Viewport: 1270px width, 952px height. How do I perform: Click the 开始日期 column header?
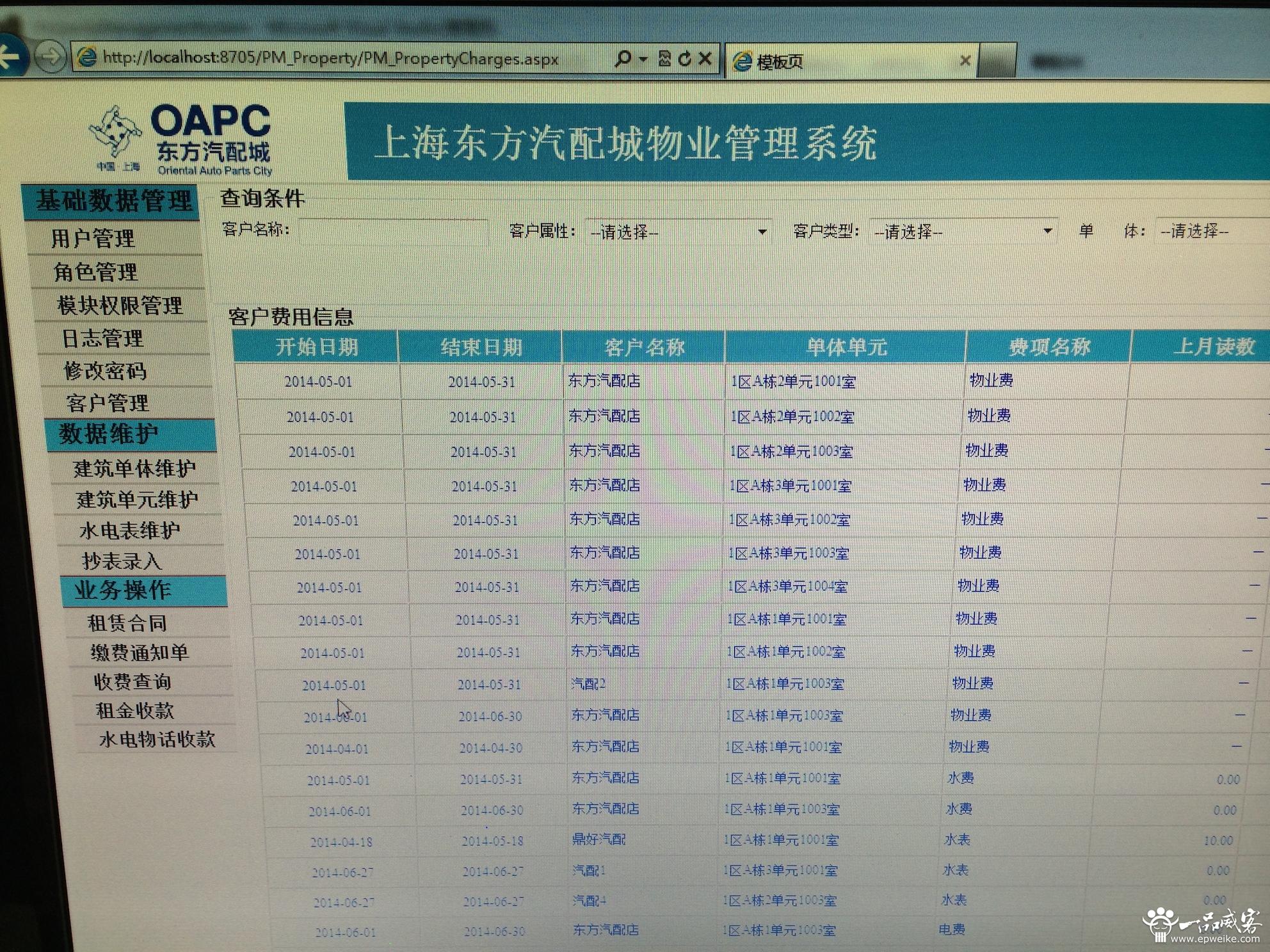316,347
